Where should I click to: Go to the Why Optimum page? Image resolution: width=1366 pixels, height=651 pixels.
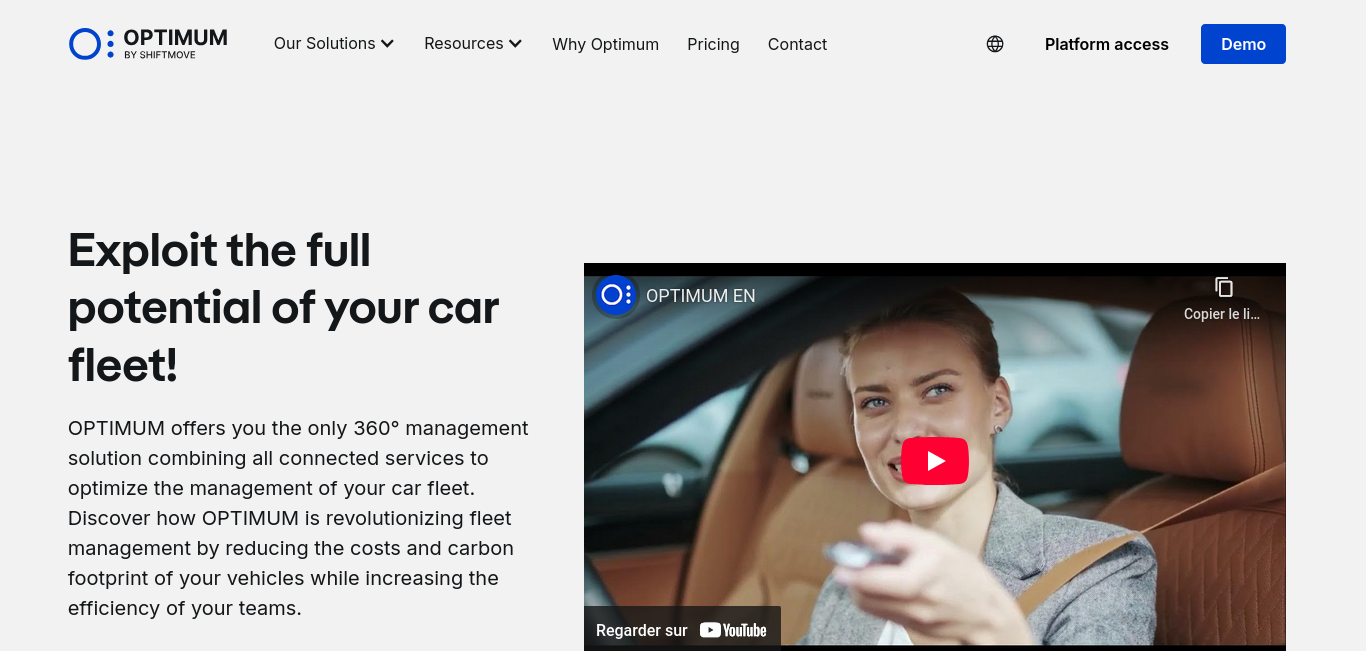(605, 44)
